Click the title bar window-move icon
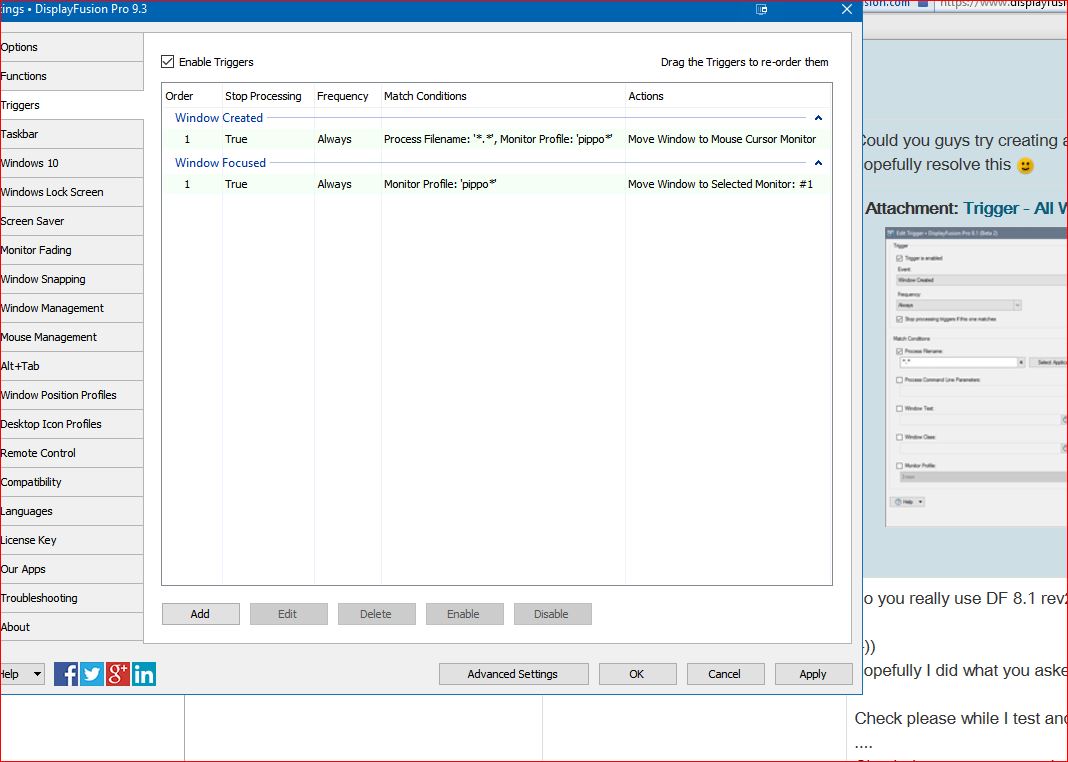 click(761, 10)
